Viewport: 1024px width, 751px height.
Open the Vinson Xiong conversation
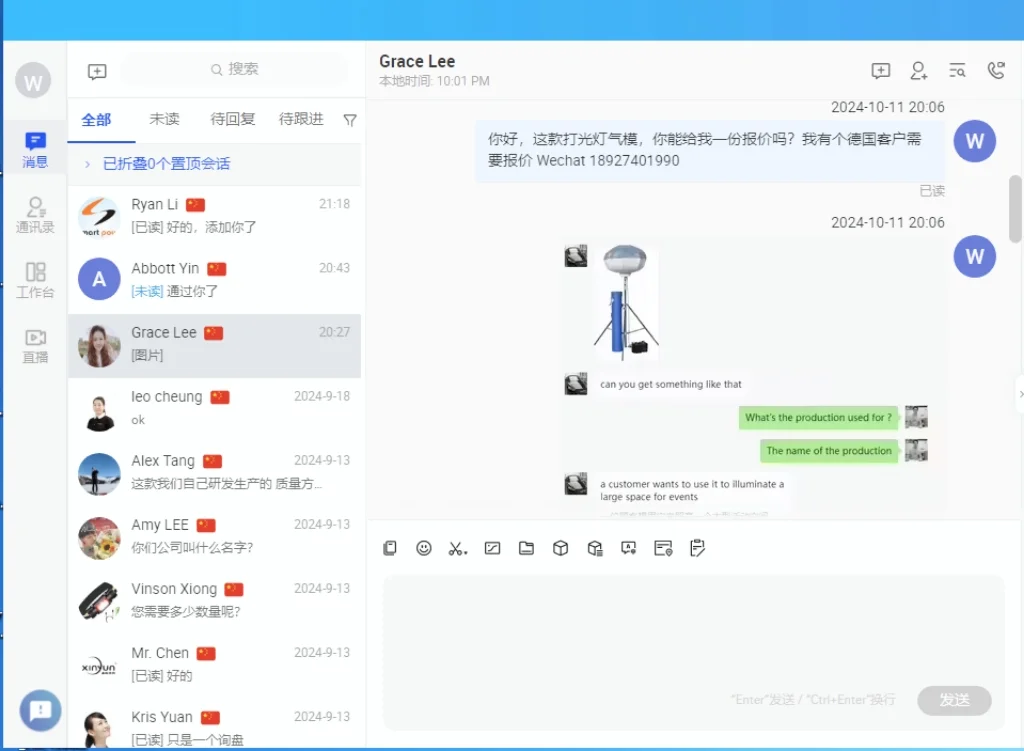click(215, 600)
